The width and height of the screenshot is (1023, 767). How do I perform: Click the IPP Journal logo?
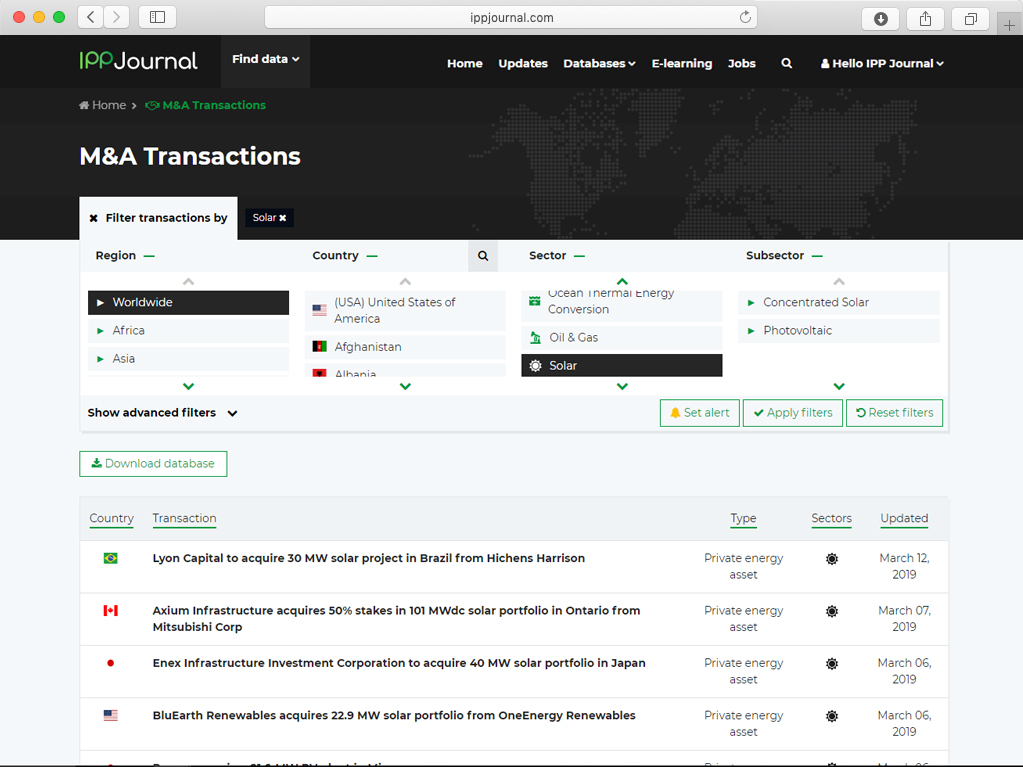(x=139, y=61)
